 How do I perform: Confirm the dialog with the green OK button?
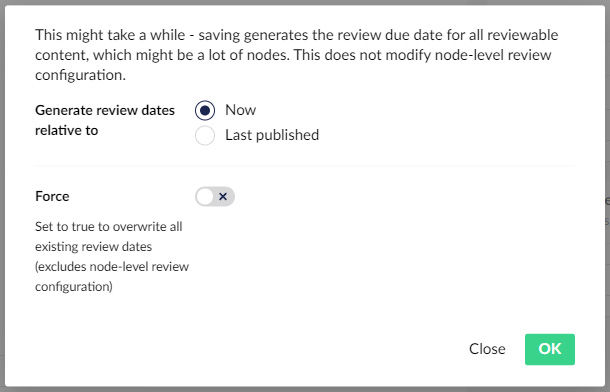click(x=550, y=349)
